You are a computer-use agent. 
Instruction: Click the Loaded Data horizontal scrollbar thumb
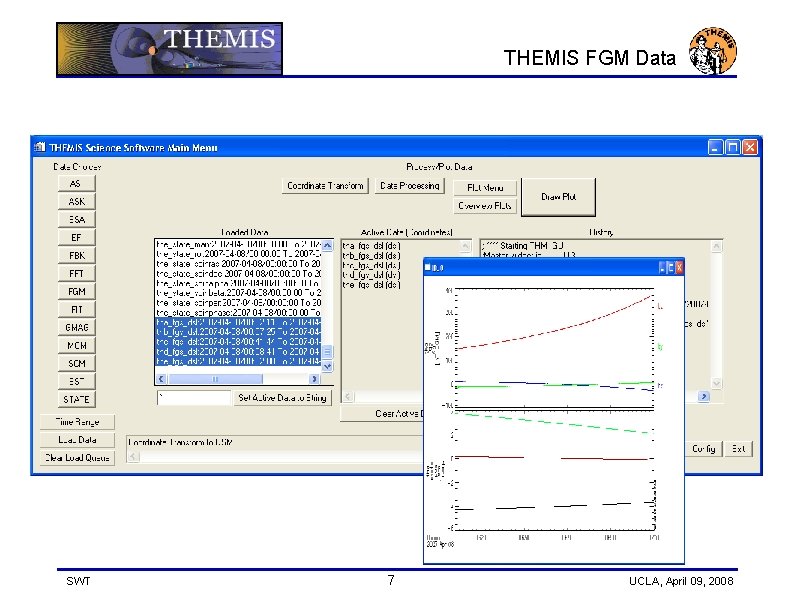215,379
